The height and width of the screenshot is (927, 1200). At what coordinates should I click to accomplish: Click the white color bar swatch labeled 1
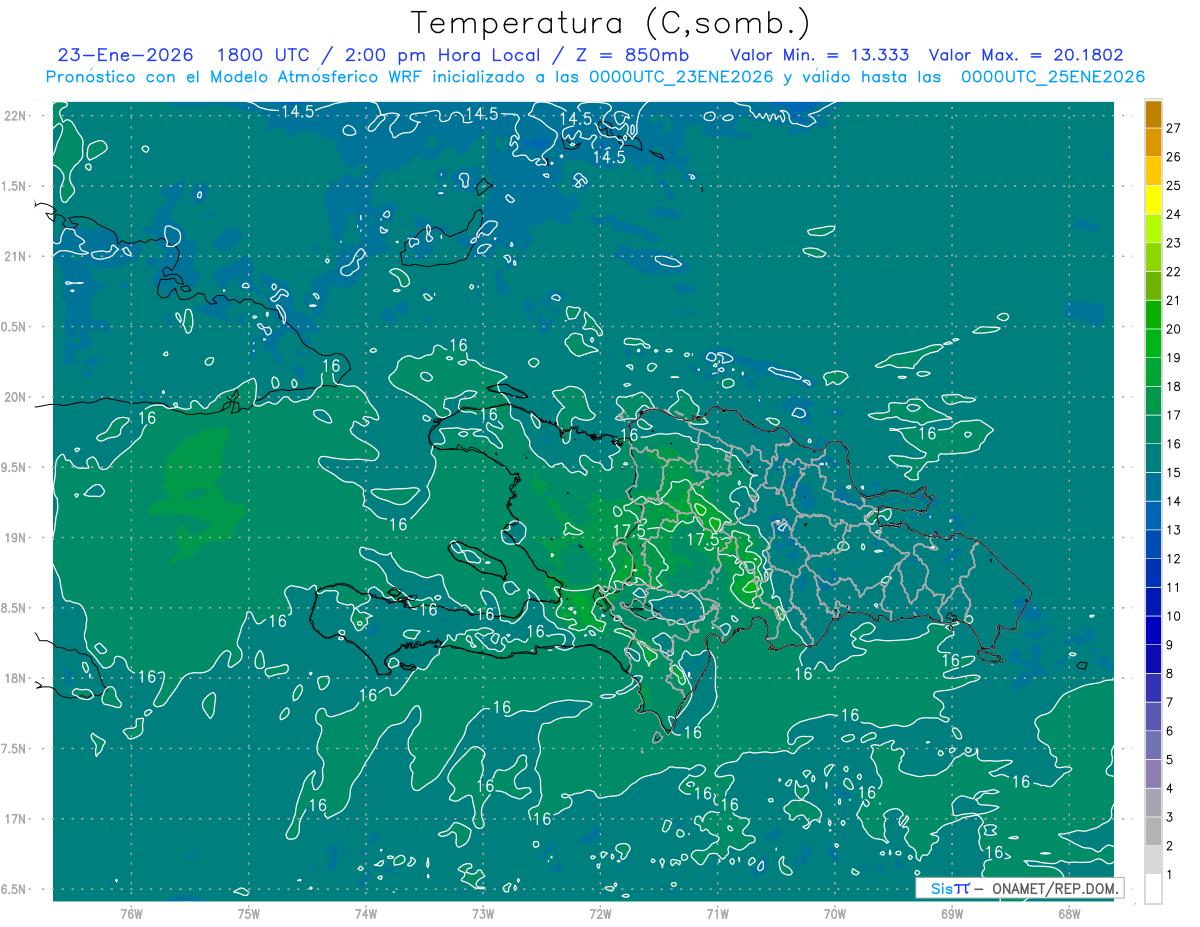(x=1153, y=889)
